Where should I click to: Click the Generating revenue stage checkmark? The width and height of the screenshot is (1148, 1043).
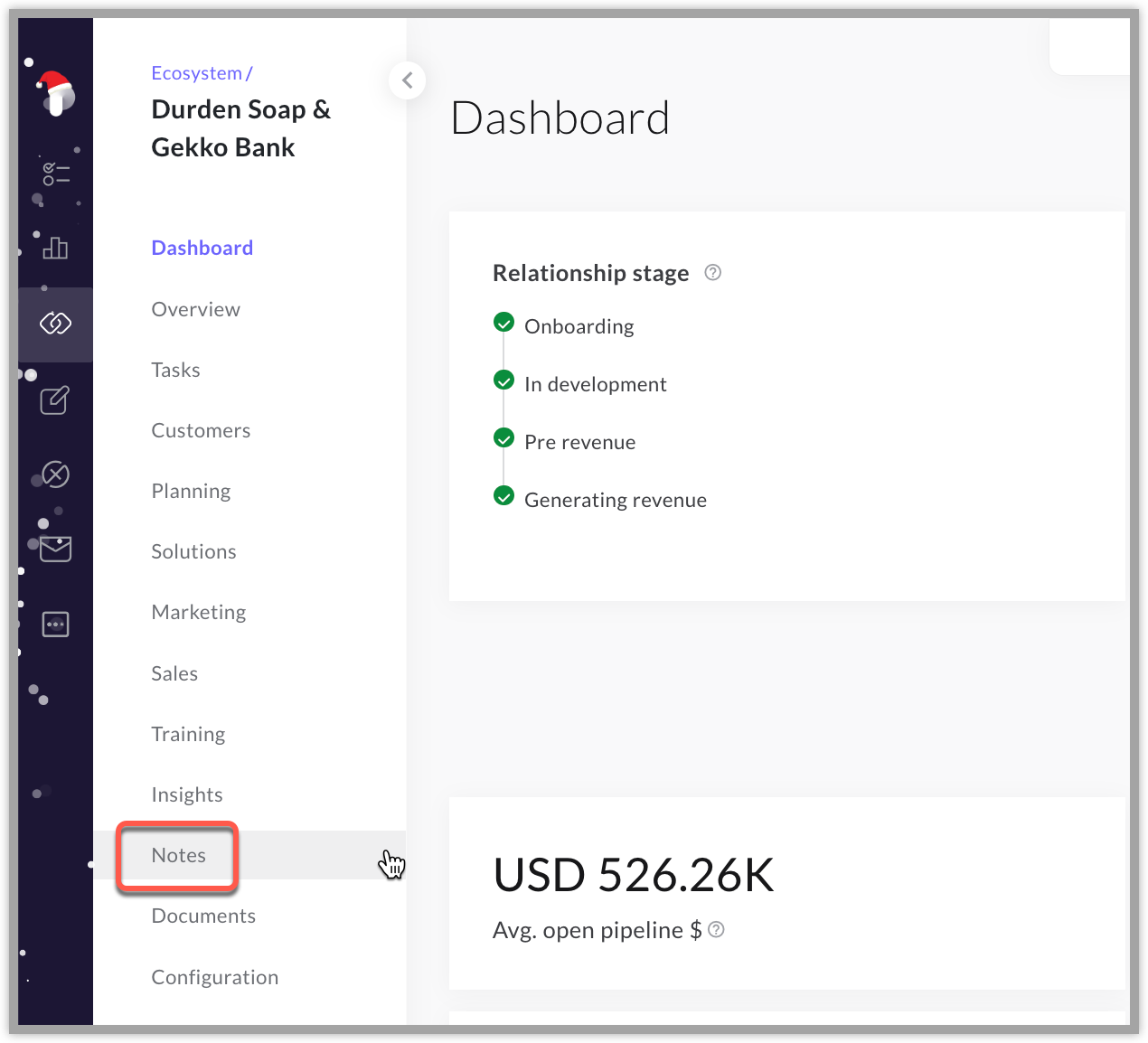pos(503,496)
